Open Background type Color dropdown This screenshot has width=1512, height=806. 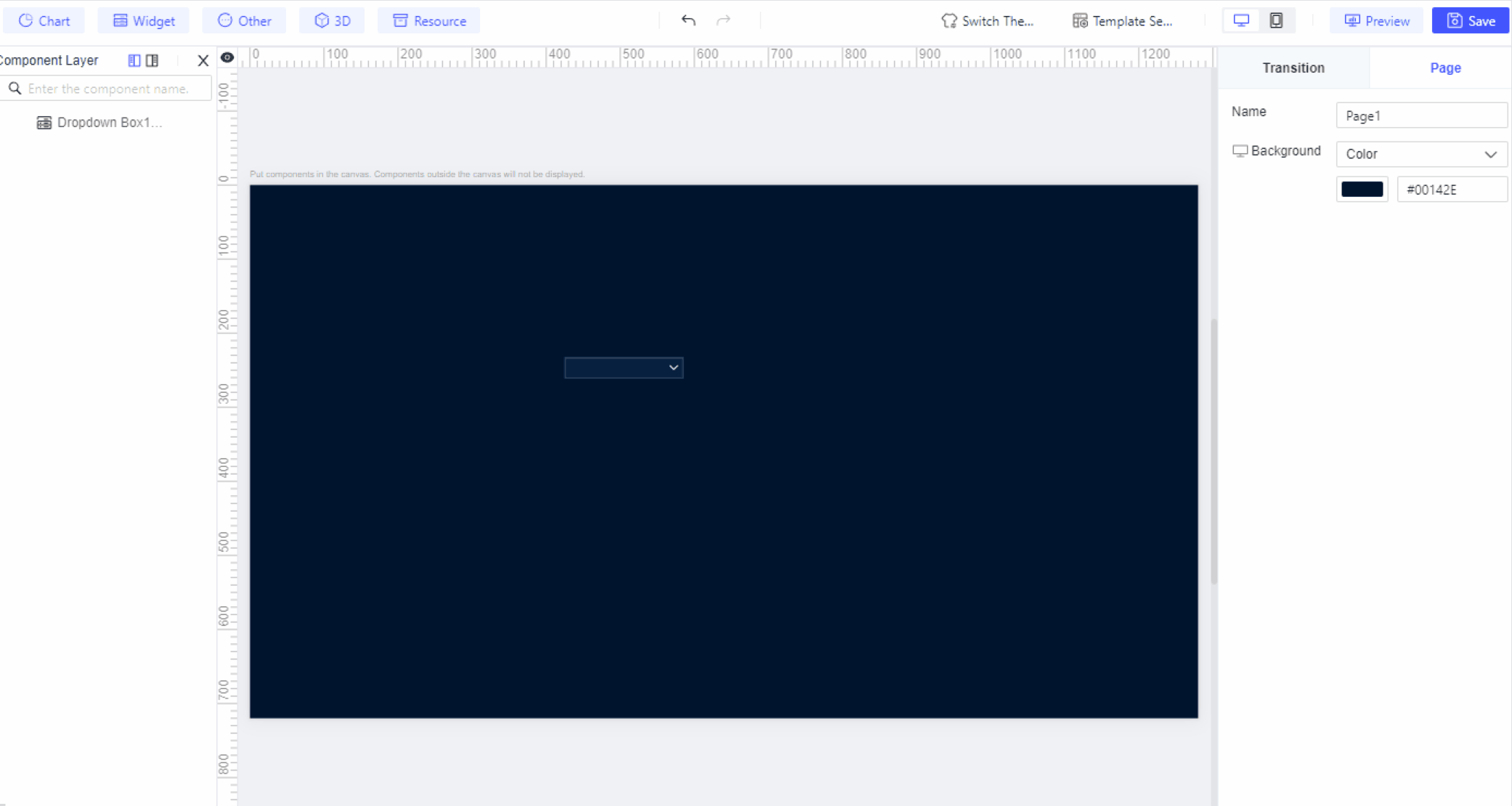(1421, 154)
